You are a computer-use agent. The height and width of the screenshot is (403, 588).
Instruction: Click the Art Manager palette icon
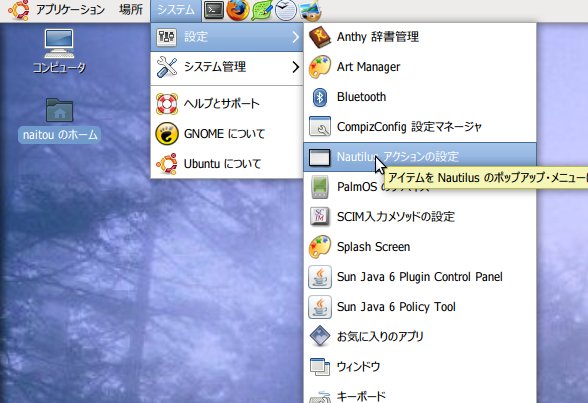pos(320,67)
